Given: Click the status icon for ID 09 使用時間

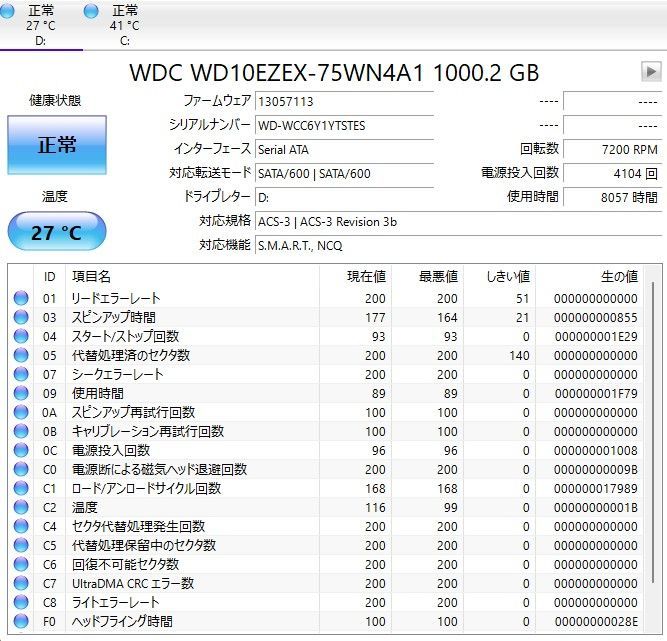Looking at the screenshot, I should (21, 393).
